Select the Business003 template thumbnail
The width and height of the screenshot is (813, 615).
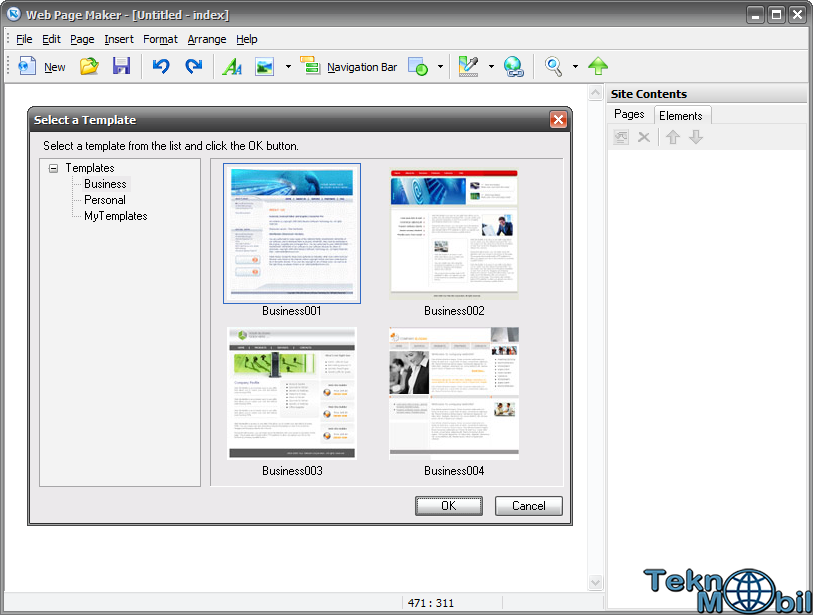click(292, 393)
